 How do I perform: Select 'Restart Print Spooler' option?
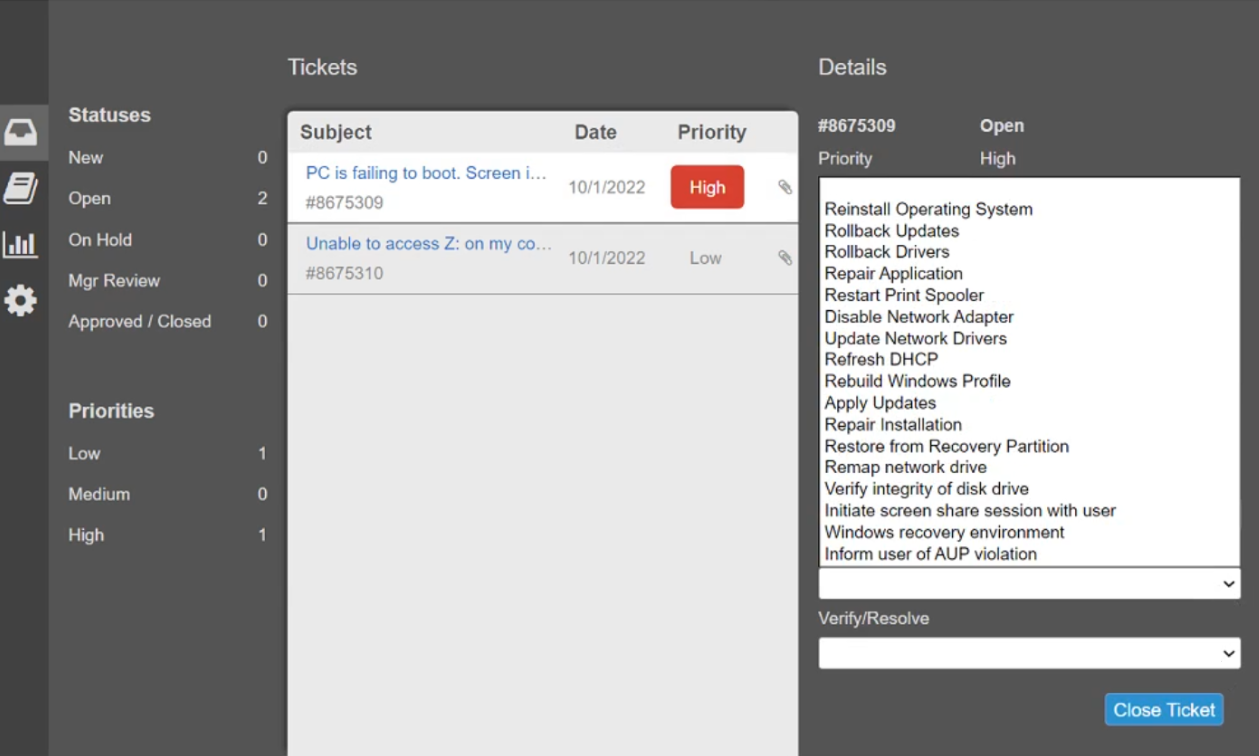pyautogui.click(x=1029, y=295)
